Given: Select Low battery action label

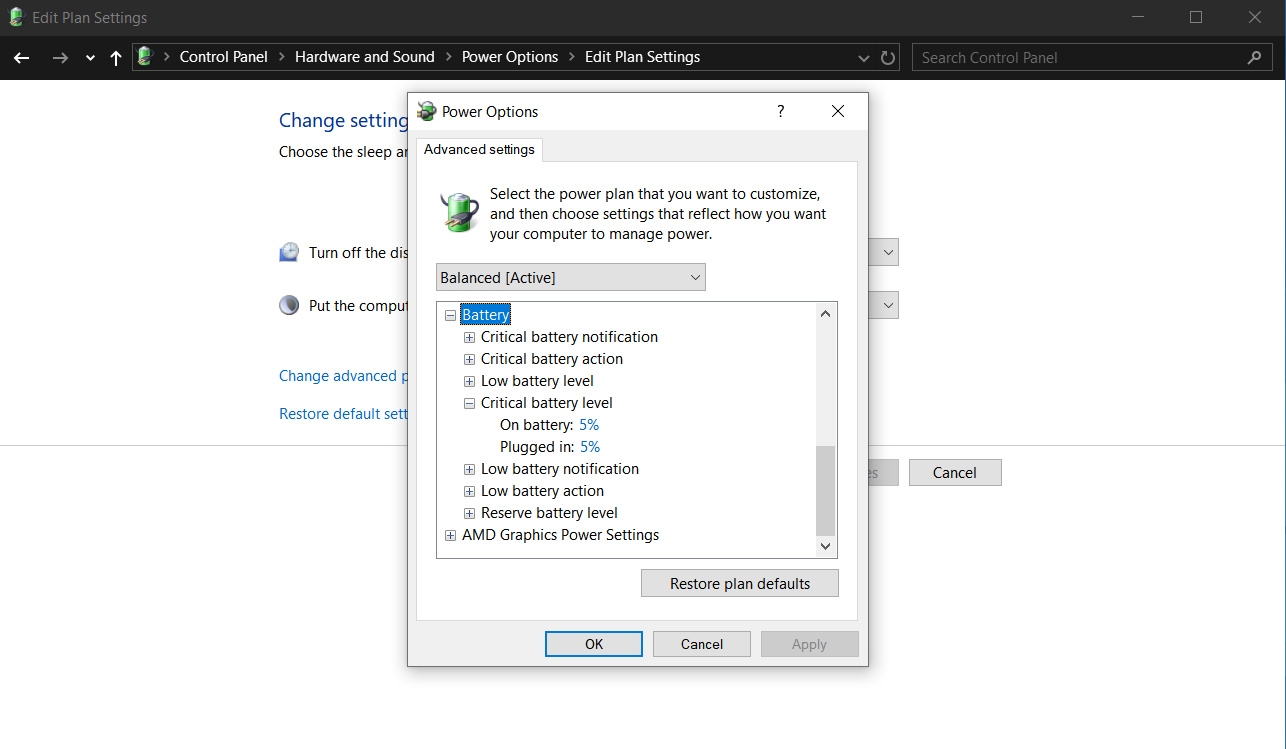Looking at the screenshot, I should [542, 491].
